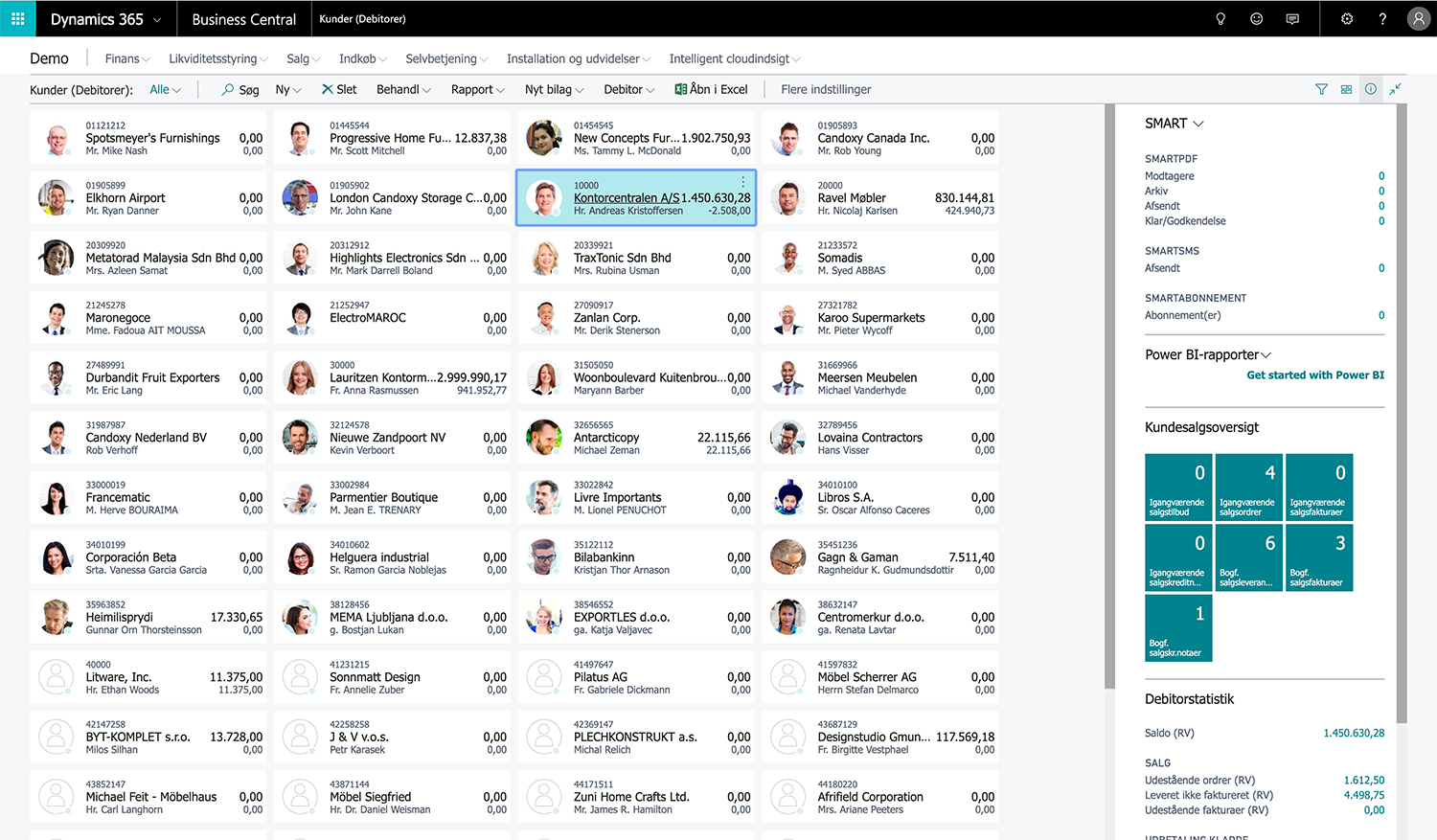The width and height of the screenshot is (1437, 840).
Task: Click the photo on New Concepts Furniture card
Action: pyautogui.click(x=544, y=138)
